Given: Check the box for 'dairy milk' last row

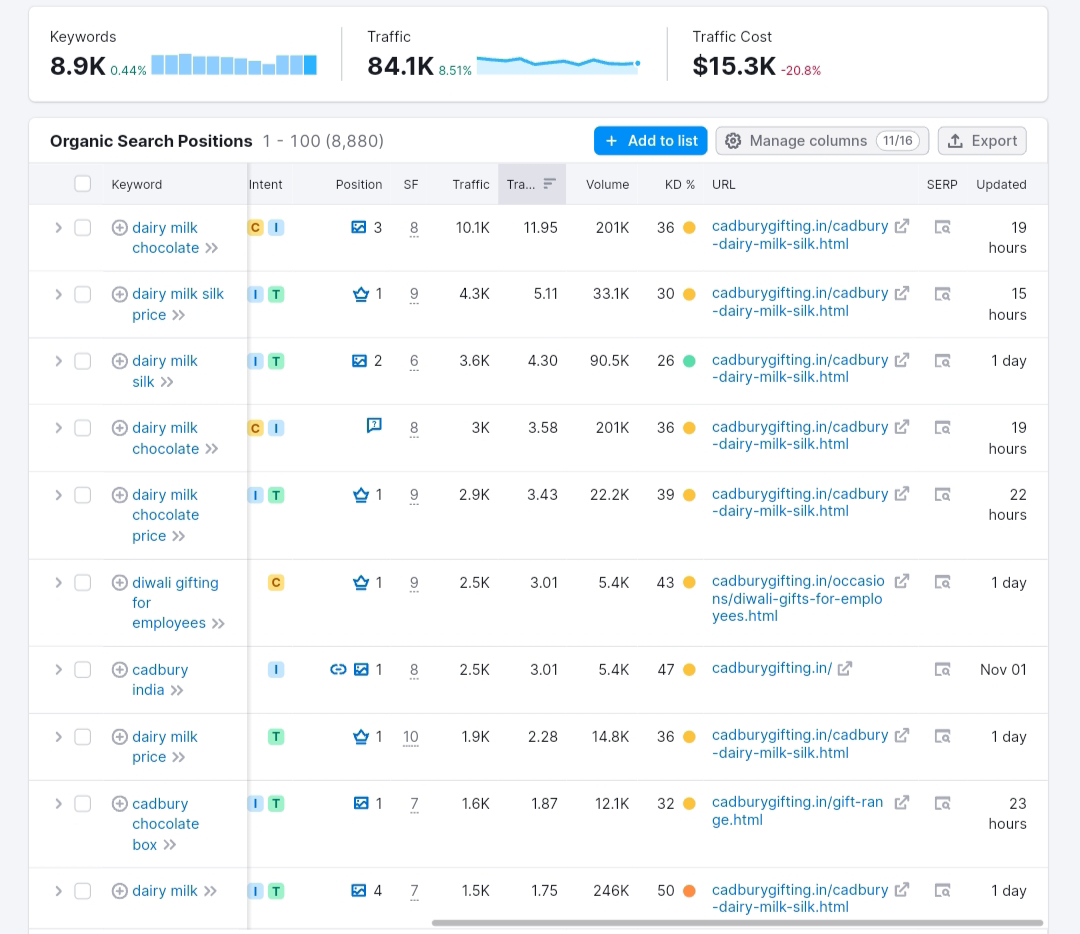Looking at the screenshot, I should click(x=83, y=891).
